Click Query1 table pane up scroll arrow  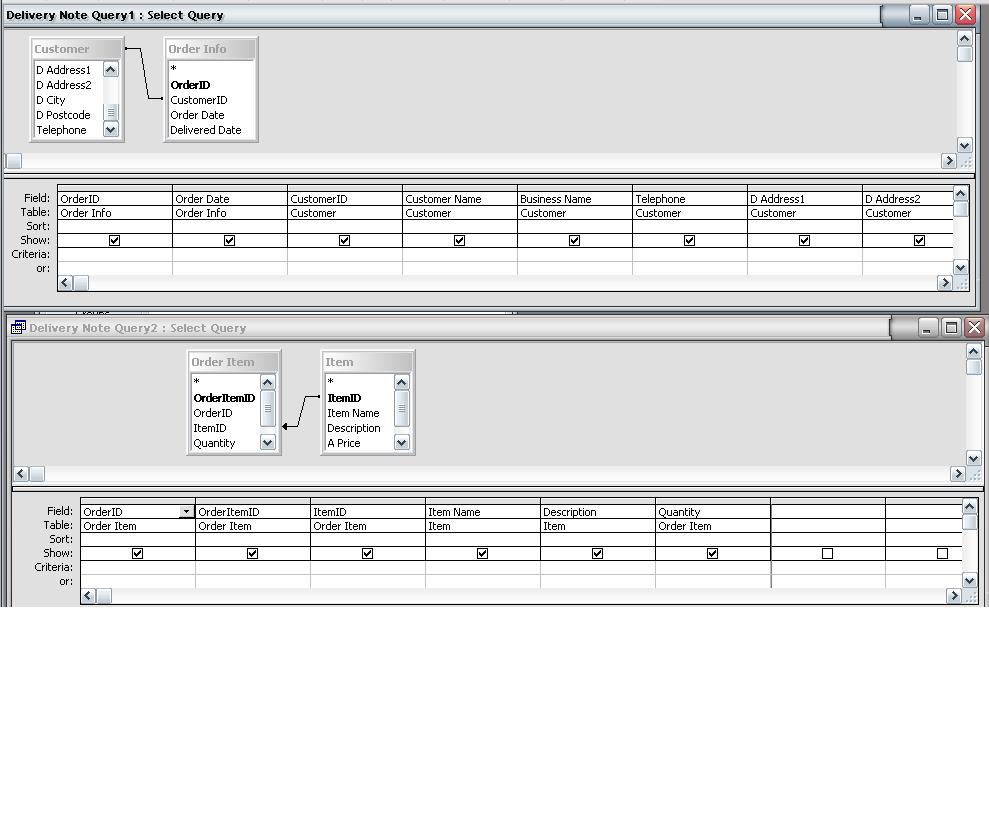[964, 38]
